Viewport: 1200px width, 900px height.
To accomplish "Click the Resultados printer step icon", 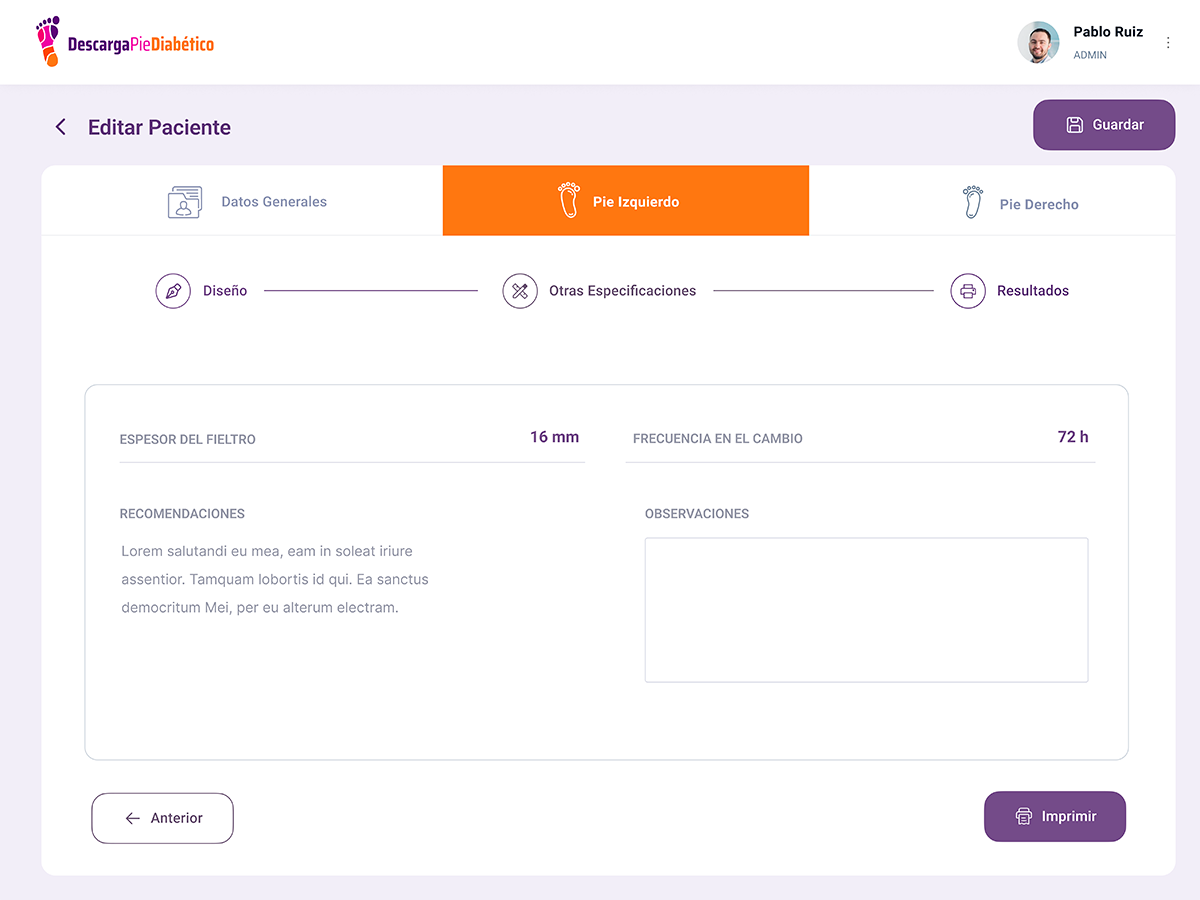I will point(968,291).
